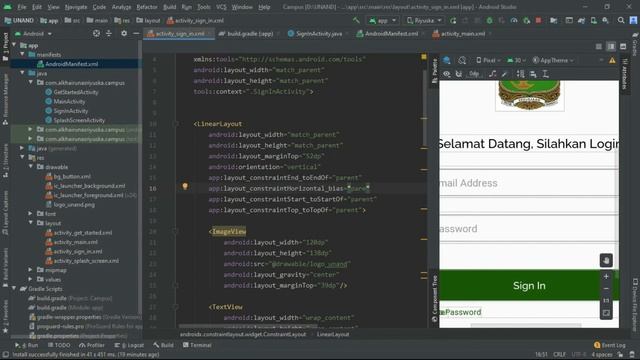
Task: Open the AppTheme dropdown in preview
Action: click(x=553, y=60)
